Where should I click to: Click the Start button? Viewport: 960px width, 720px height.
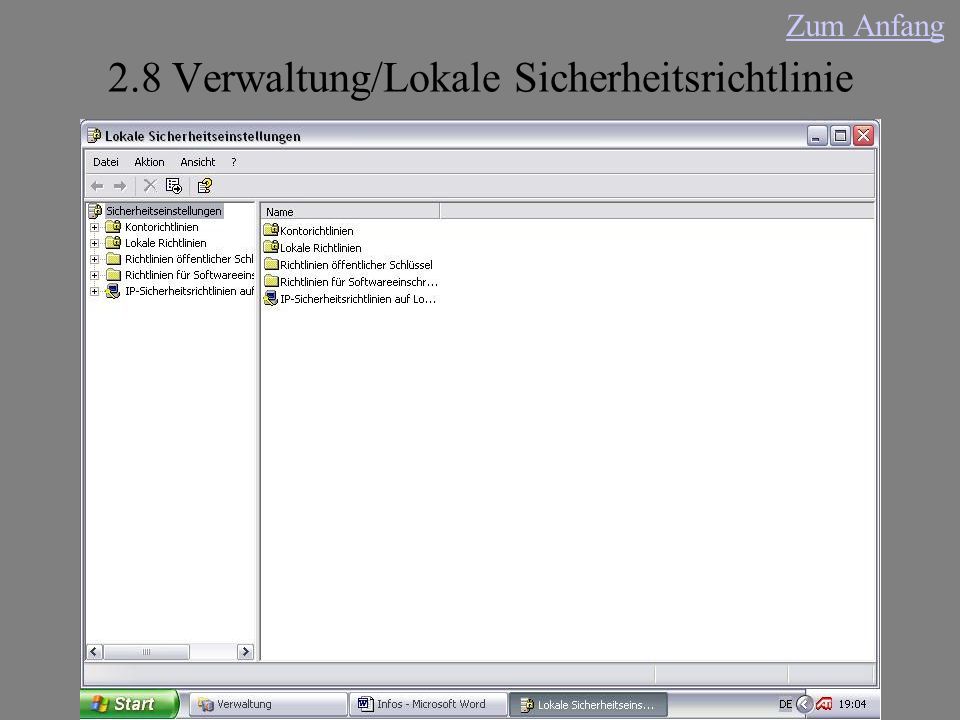point(130,704)
